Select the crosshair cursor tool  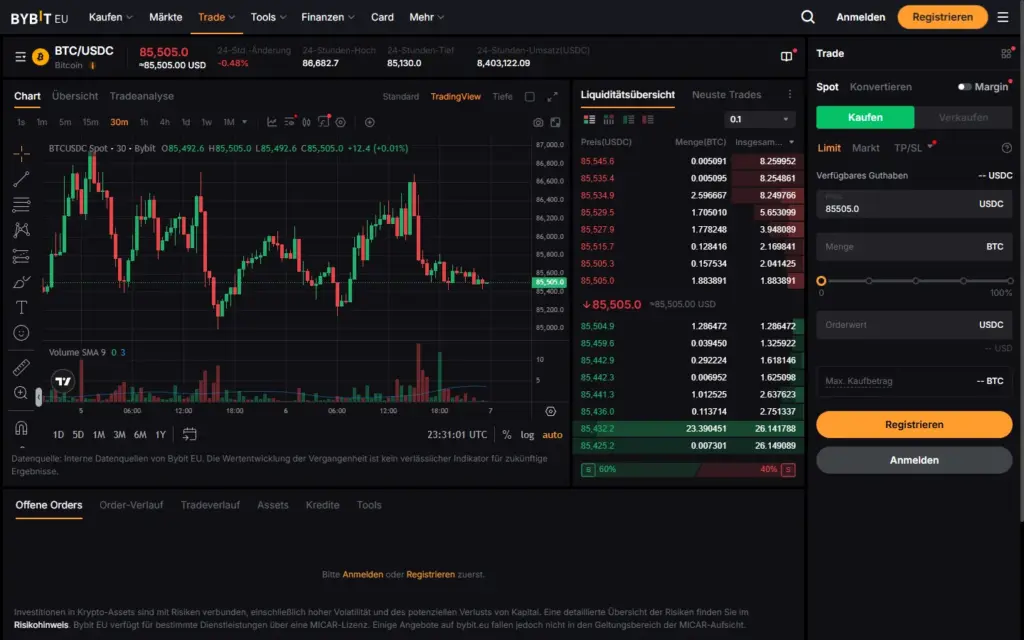click(x=21, y=154)
